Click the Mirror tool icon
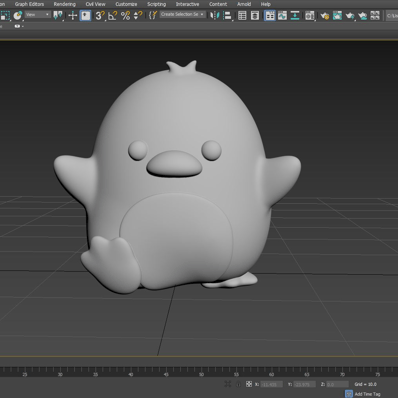 pos(215,15)
